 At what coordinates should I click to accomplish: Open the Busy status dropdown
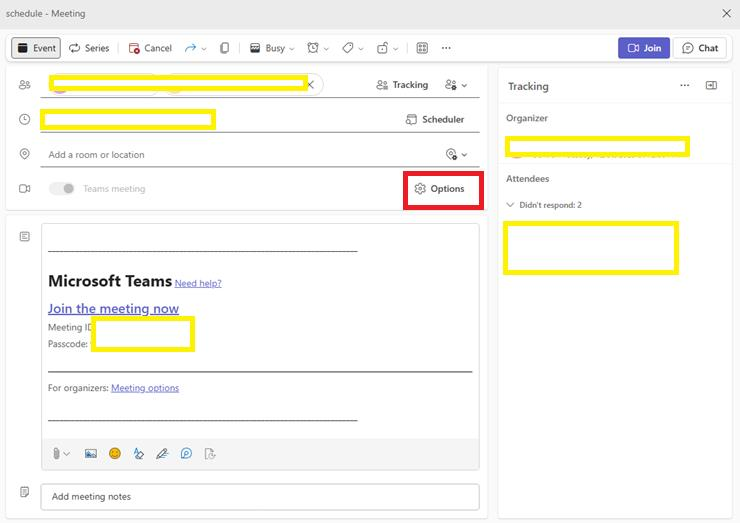click(272, 48)
